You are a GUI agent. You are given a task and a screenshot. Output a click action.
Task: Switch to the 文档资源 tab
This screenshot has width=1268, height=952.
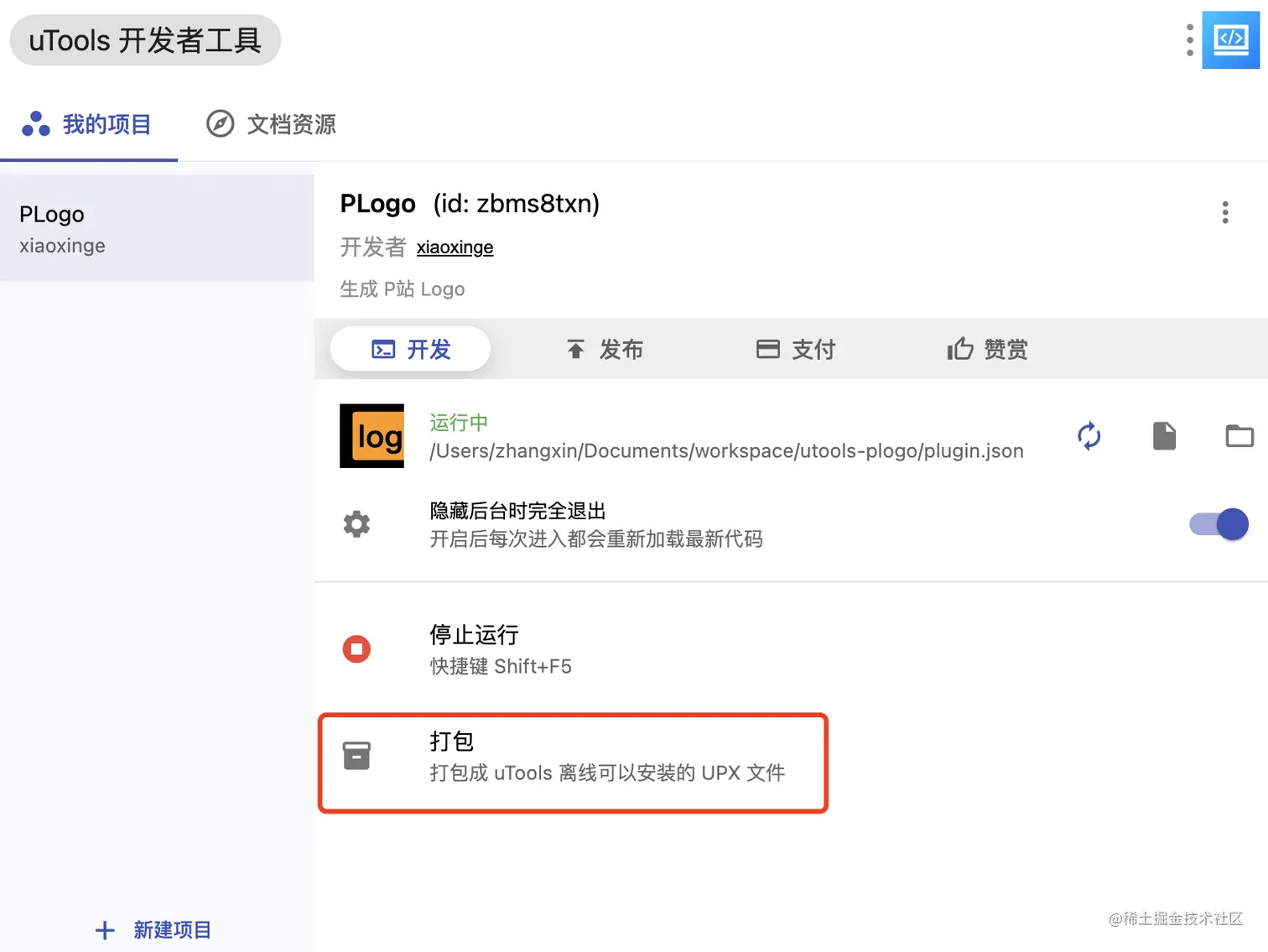[271, 124]
